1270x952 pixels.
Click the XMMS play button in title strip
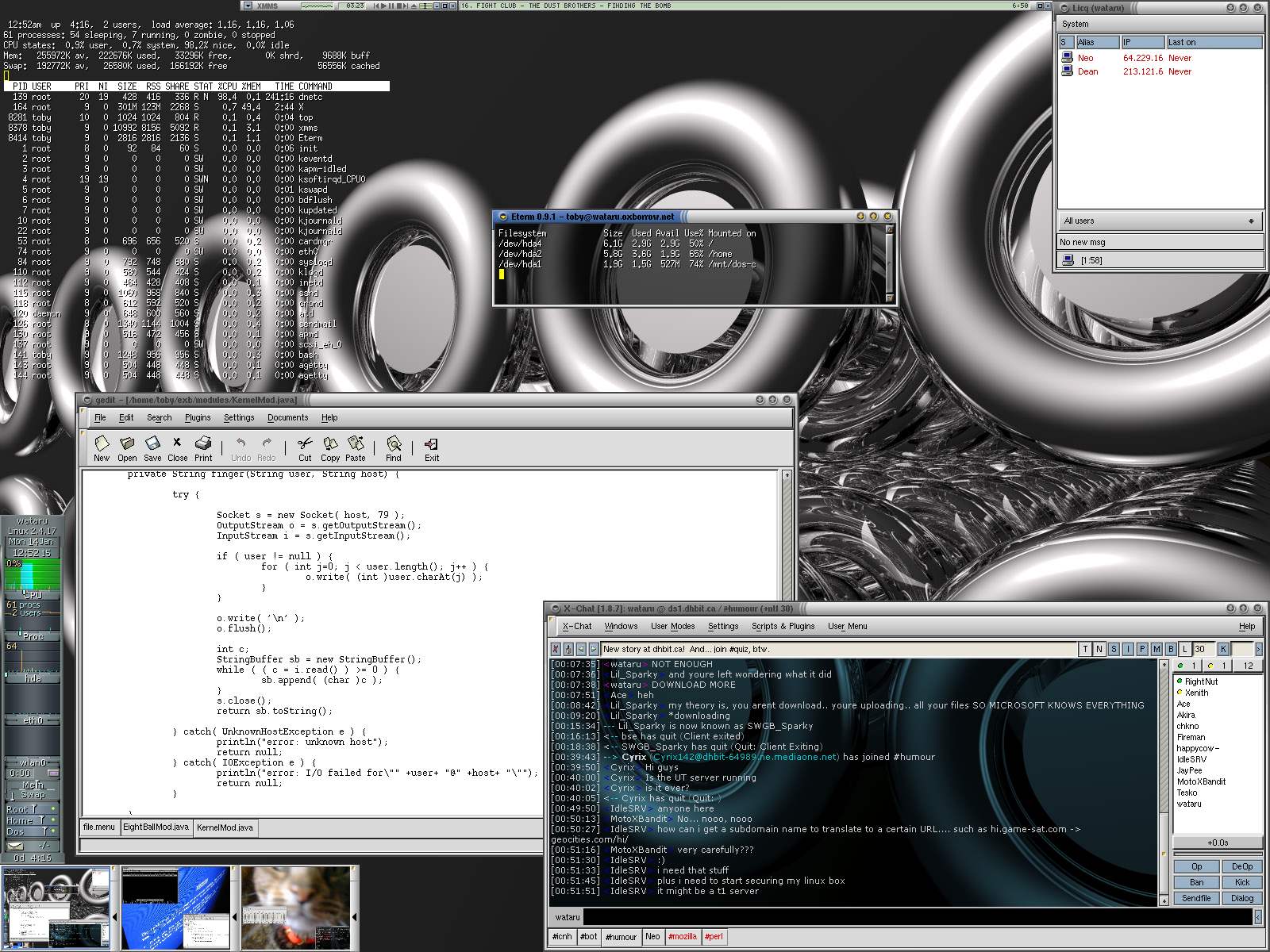pos(383,6)
